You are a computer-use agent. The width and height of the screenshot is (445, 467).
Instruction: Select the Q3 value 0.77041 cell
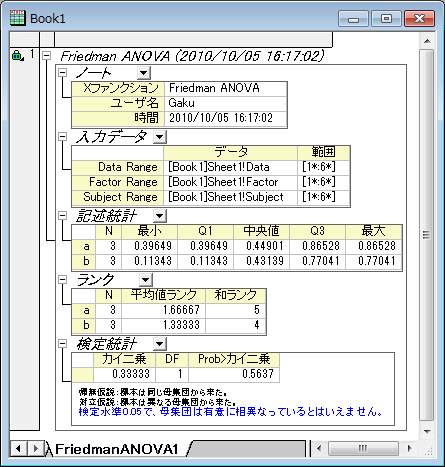[318, 261]
